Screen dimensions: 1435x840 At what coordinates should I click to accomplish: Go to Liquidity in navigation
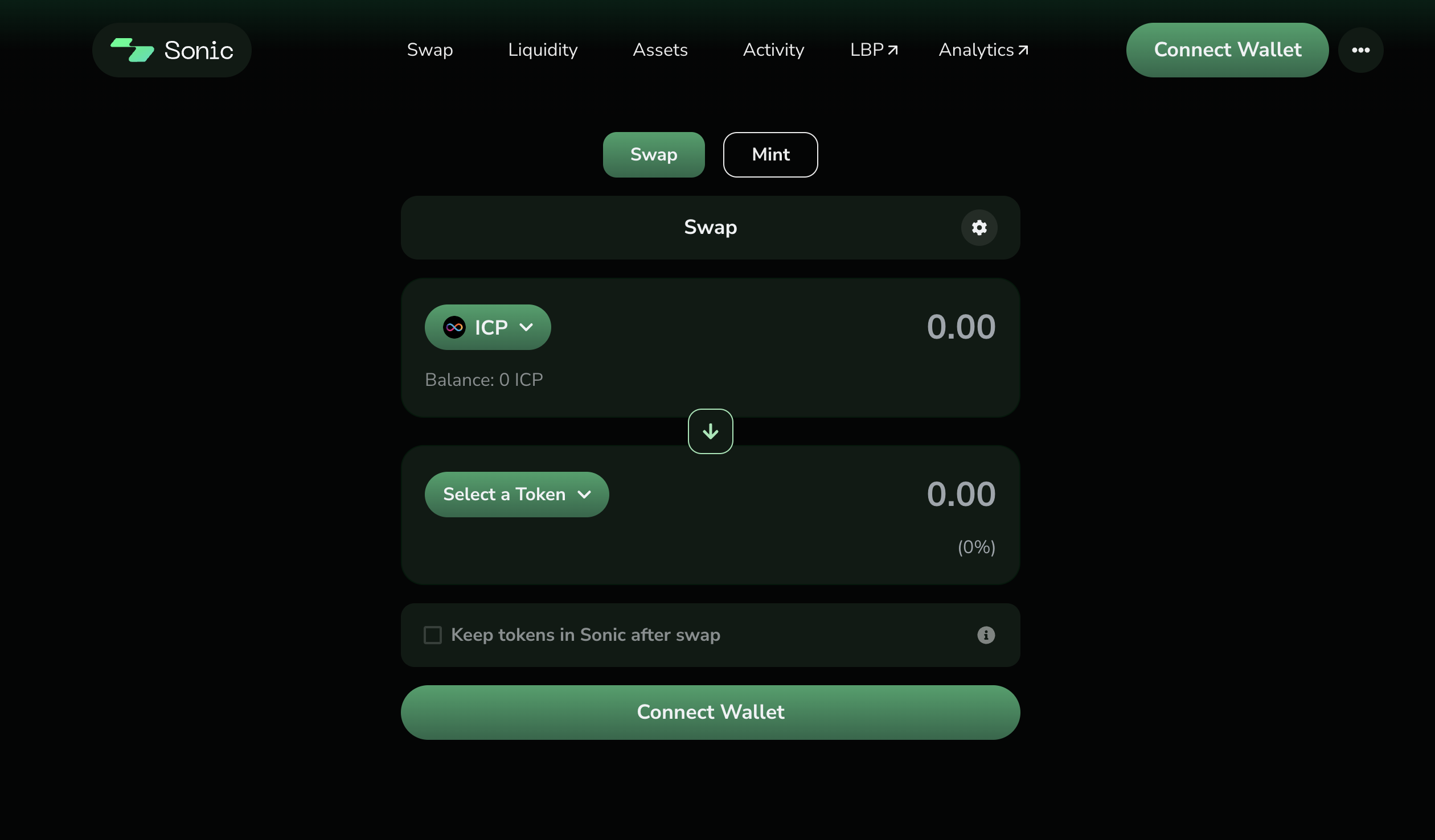tap(543, 50)
